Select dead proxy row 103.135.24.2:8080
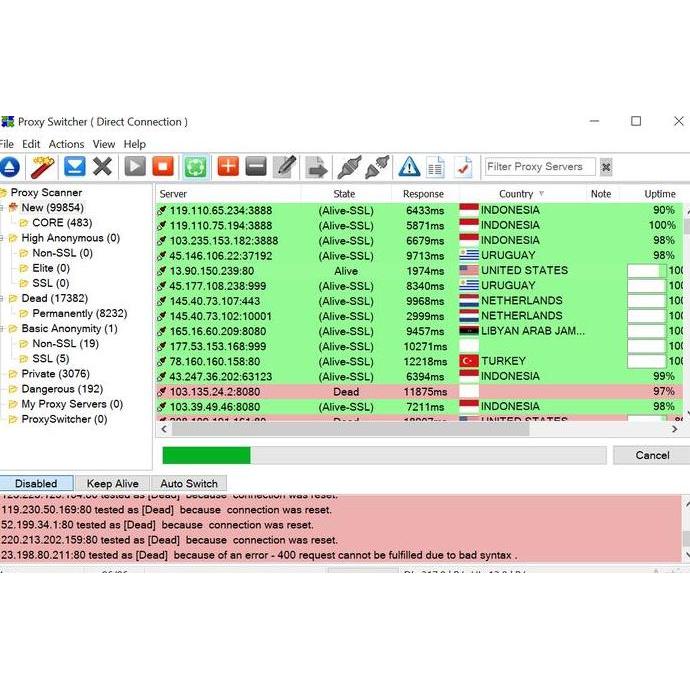690x690 pixels. 419,392
